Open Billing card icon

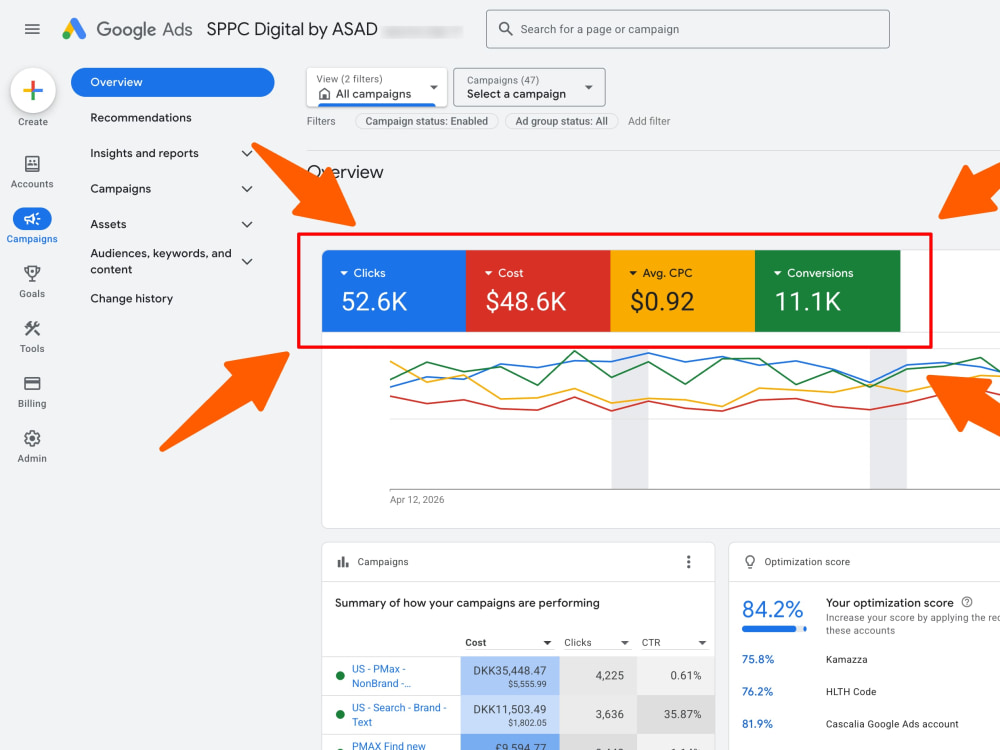pyautogui.click(x=32, y=383)
